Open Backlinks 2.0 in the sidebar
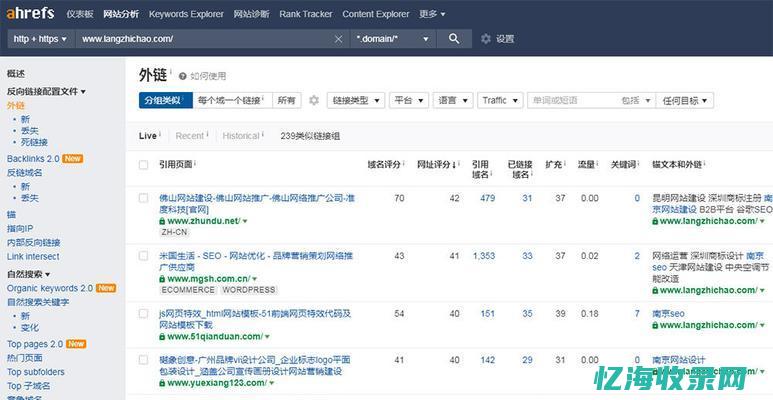 (x=33, y=158)
